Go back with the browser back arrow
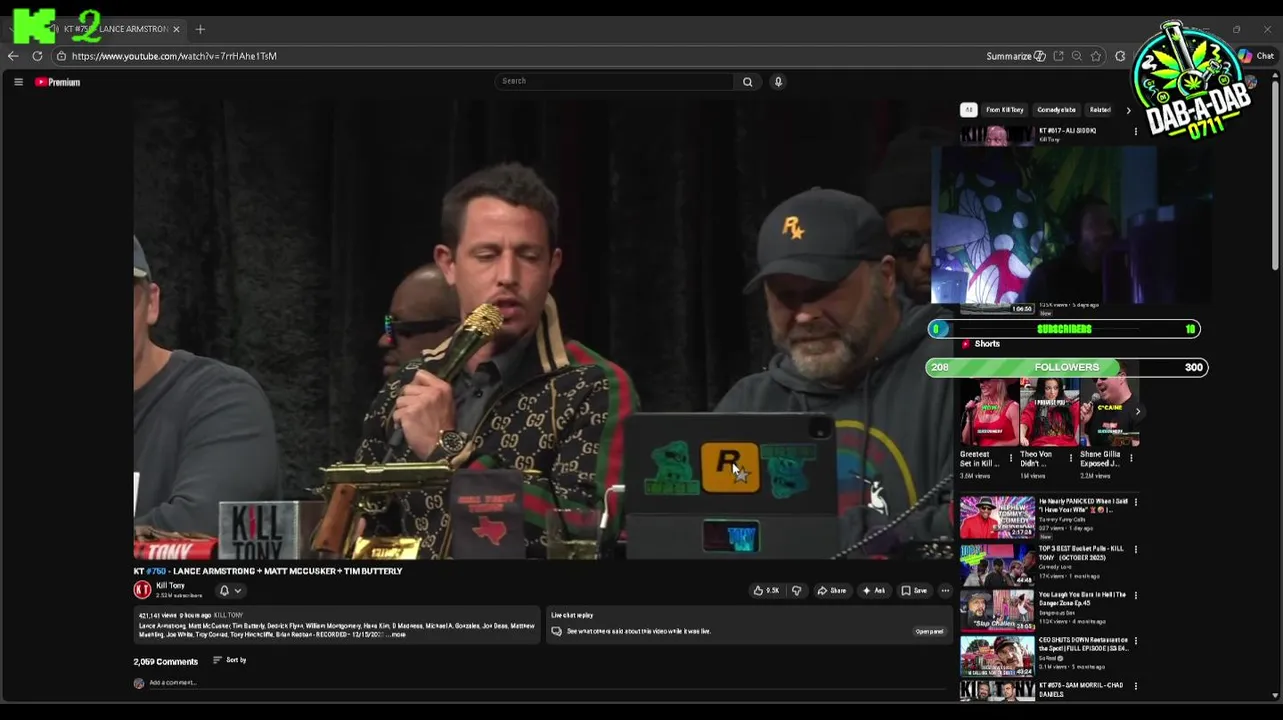Viewport: 1283px width, 720px height. coord(13,56)
